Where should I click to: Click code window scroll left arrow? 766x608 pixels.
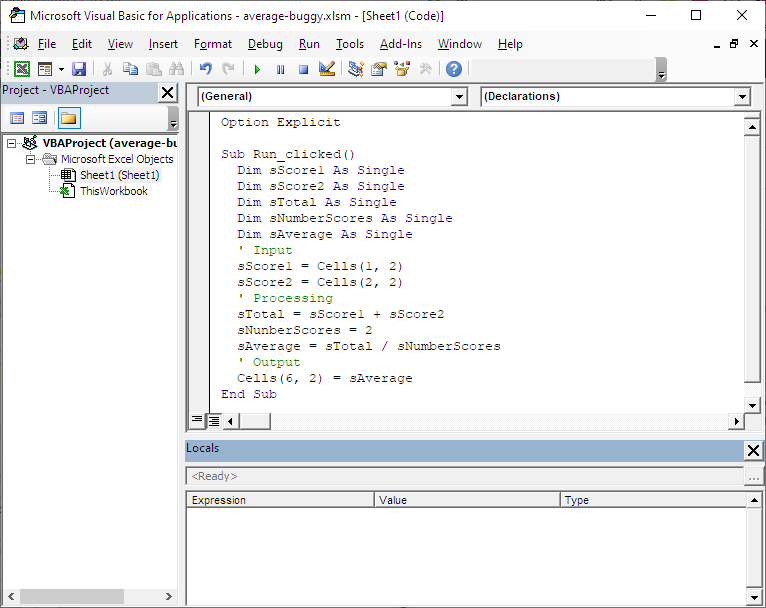tap(231, 421)
